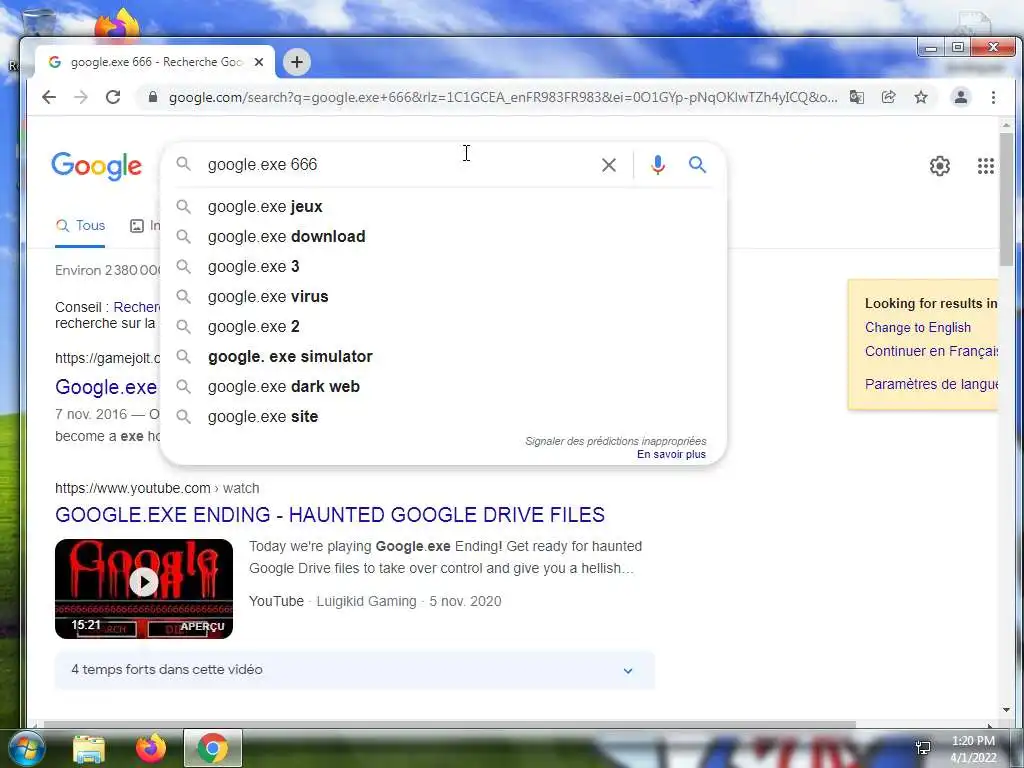This screenshot has height=768, width=1024.
Task: Switch to the 'Tous' results tab
Action: (80, 226)
